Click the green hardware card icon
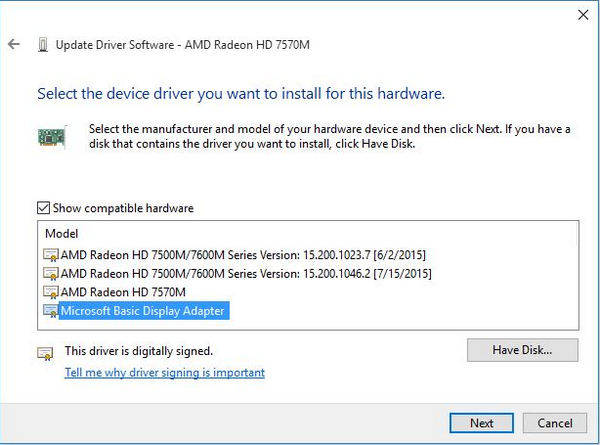This screenshot has width=600, height=445. [x=52, y=137]
